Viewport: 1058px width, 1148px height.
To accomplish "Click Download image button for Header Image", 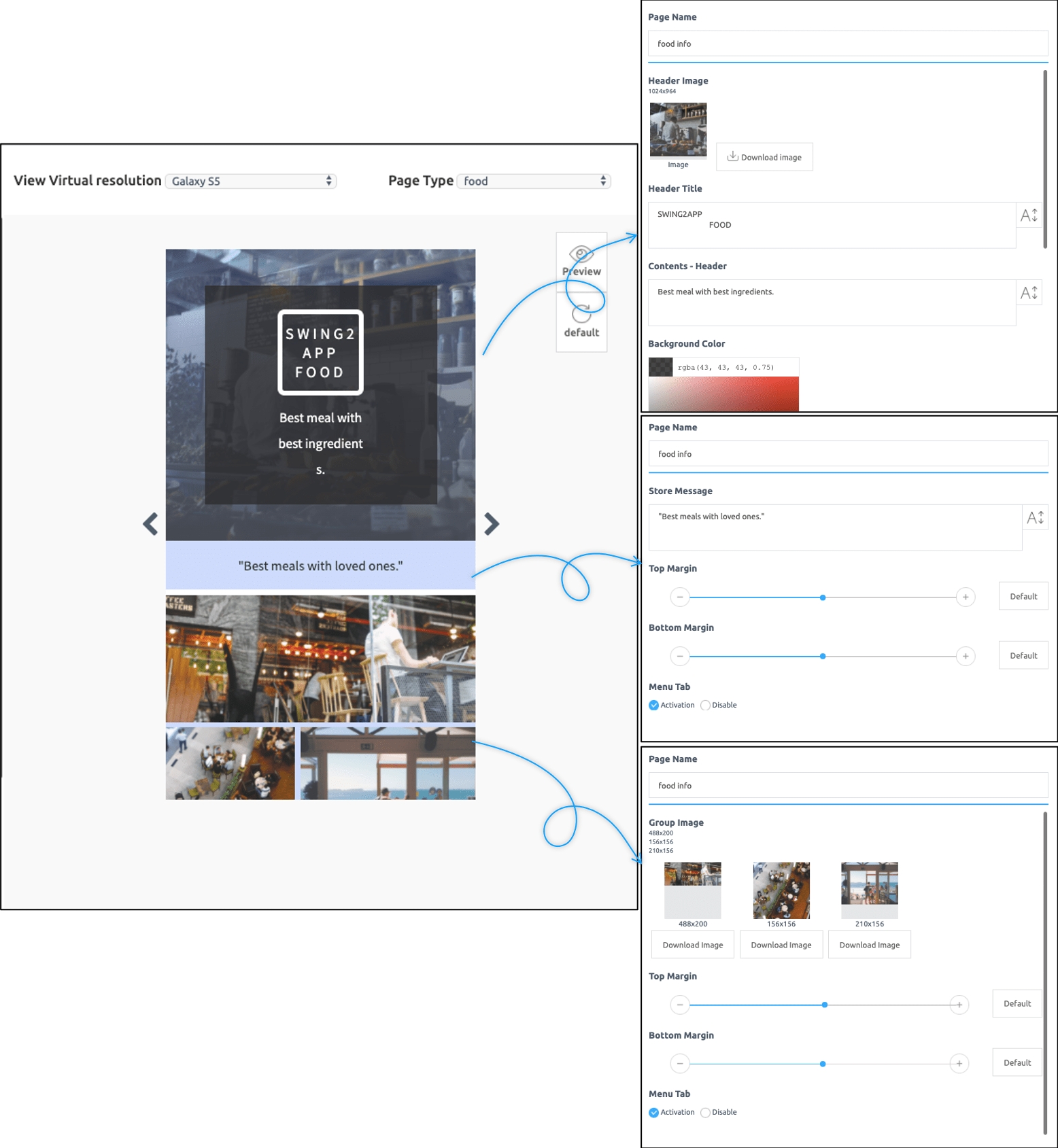I will click(764, 157).
